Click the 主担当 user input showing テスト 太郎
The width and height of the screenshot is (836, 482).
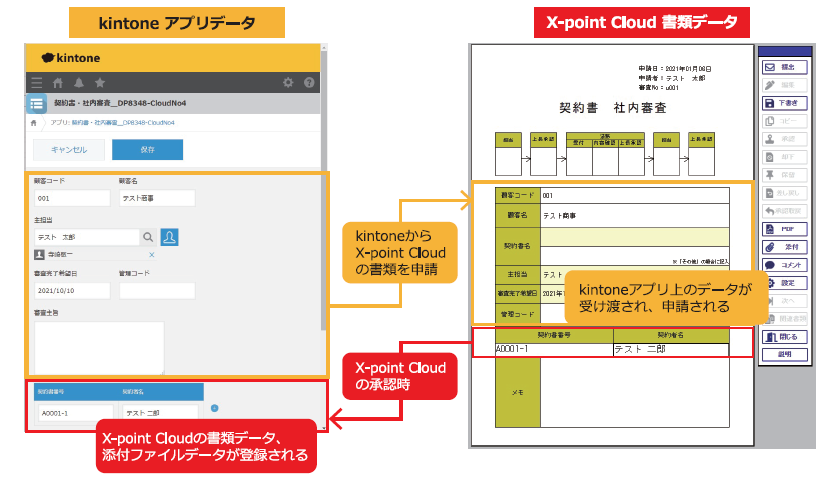click(x=86, y=237)
